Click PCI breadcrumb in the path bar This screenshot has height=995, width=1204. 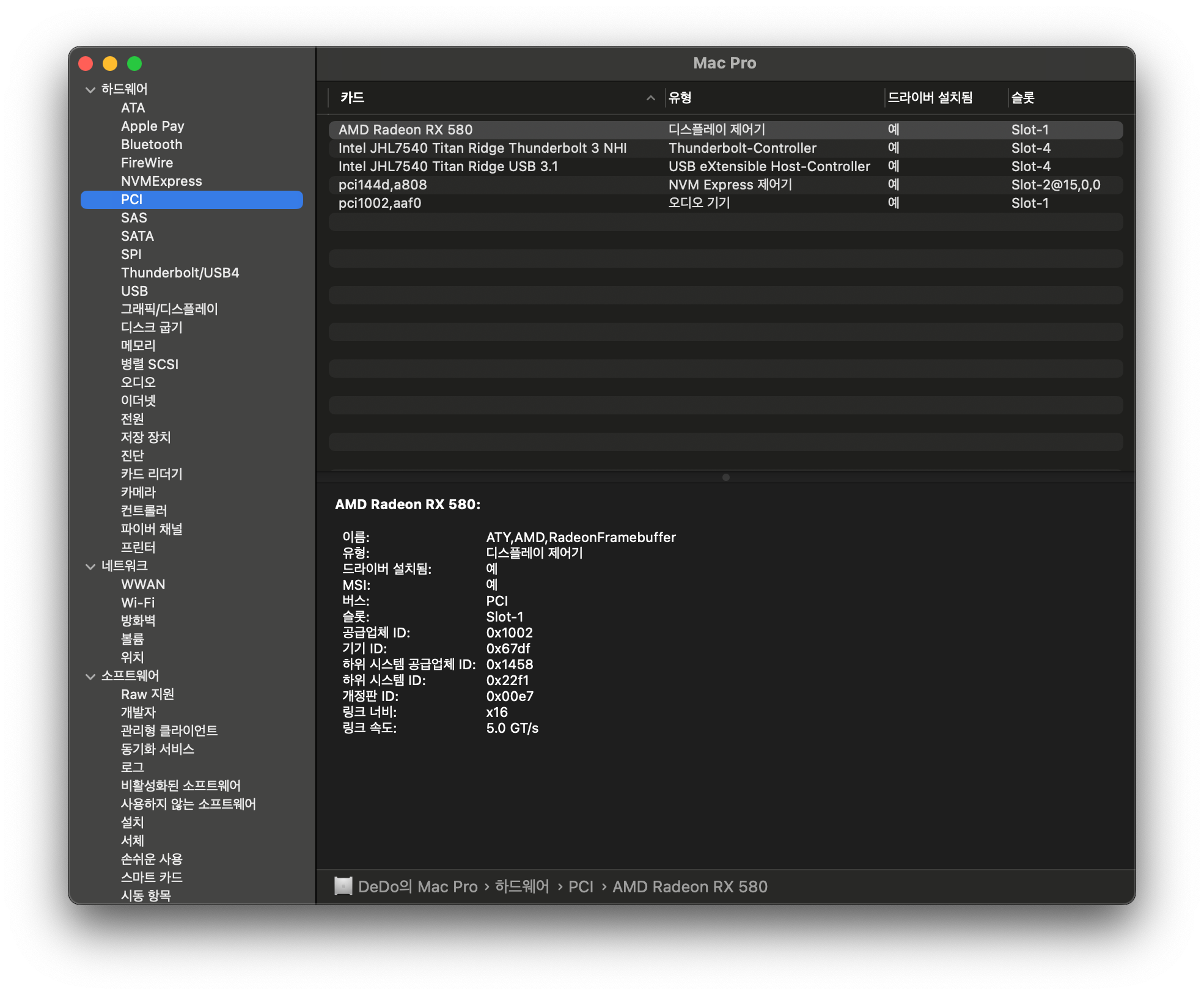point(581,886)
